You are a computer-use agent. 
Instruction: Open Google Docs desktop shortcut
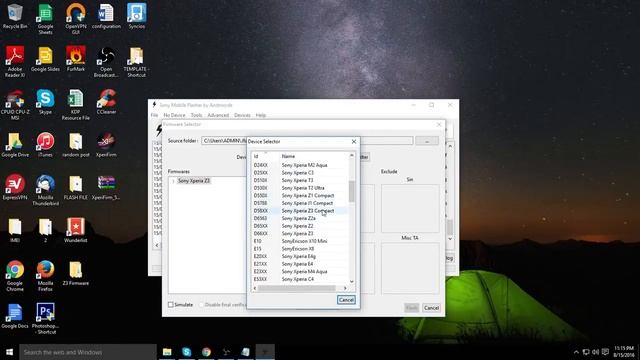pyautogui.click(x=15, y=316)
